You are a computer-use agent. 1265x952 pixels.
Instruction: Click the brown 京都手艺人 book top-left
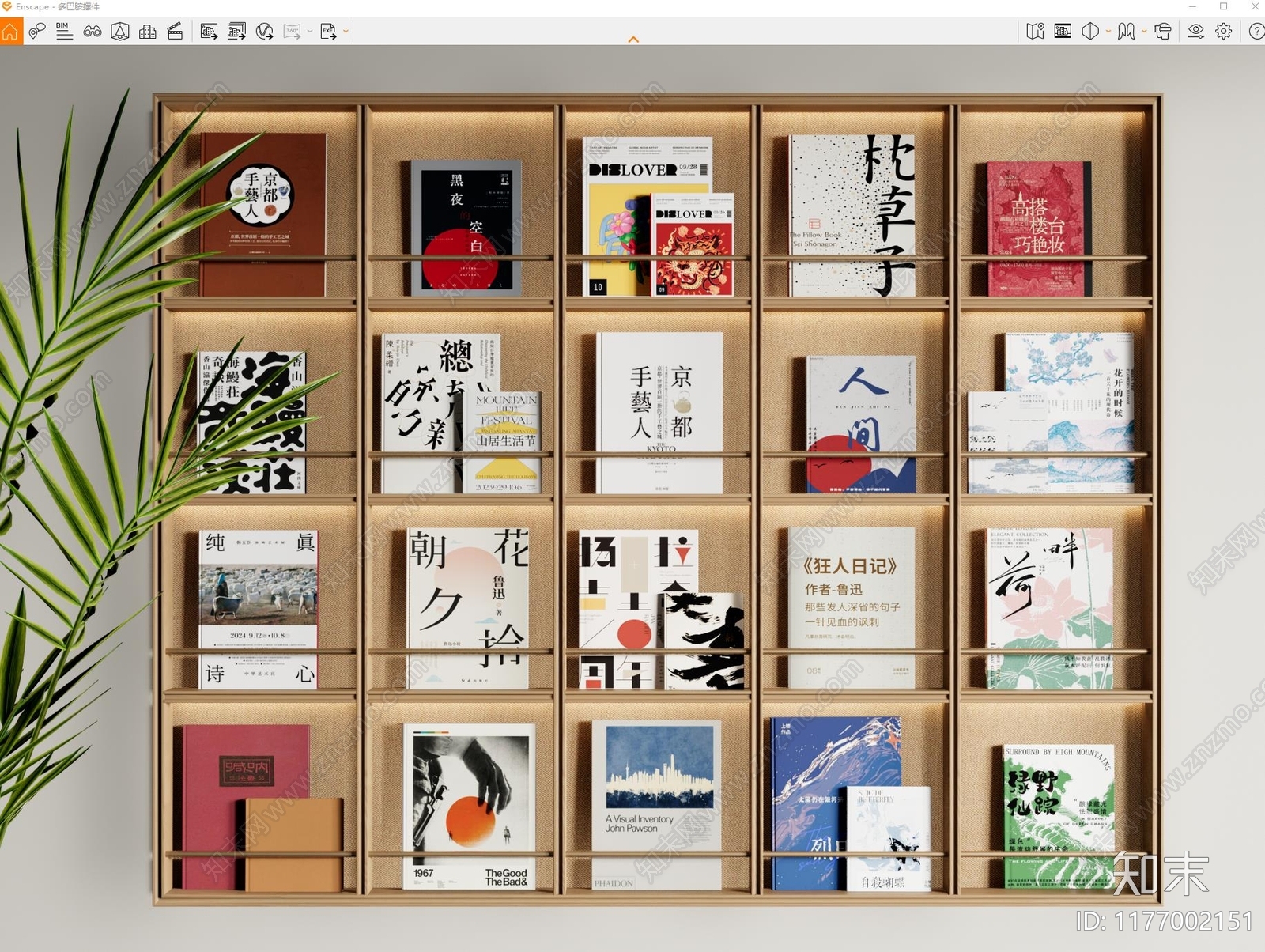pos(263,214)
